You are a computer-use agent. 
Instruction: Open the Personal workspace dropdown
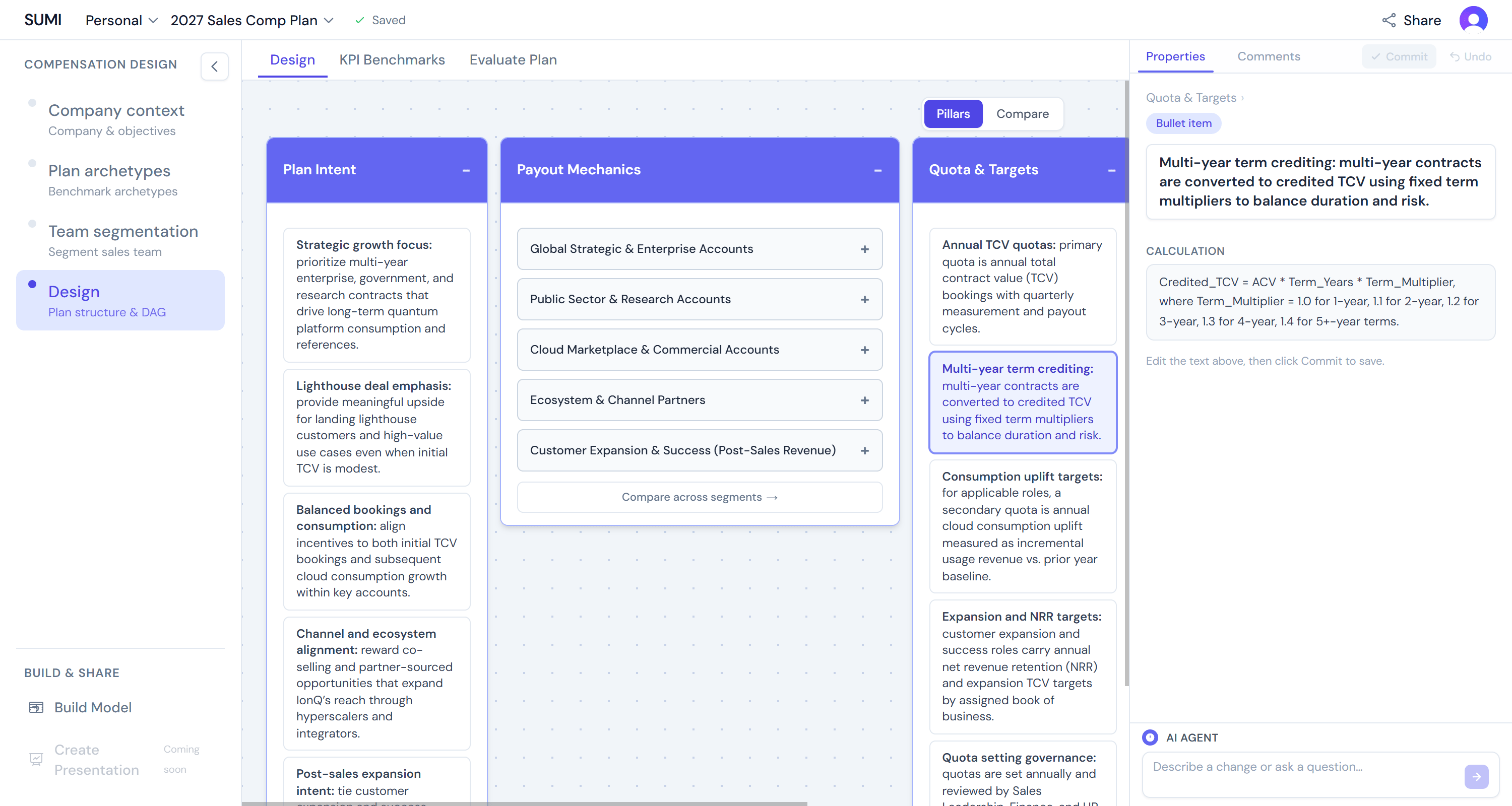point(121,21)
